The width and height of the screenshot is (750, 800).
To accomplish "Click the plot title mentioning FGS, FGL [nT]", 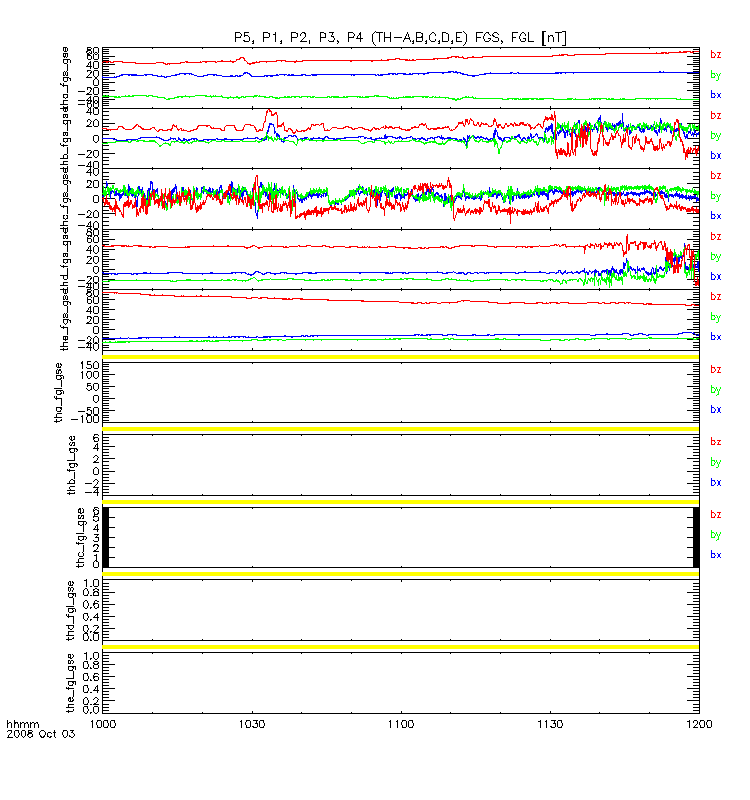I will click(x=400, y=38).
